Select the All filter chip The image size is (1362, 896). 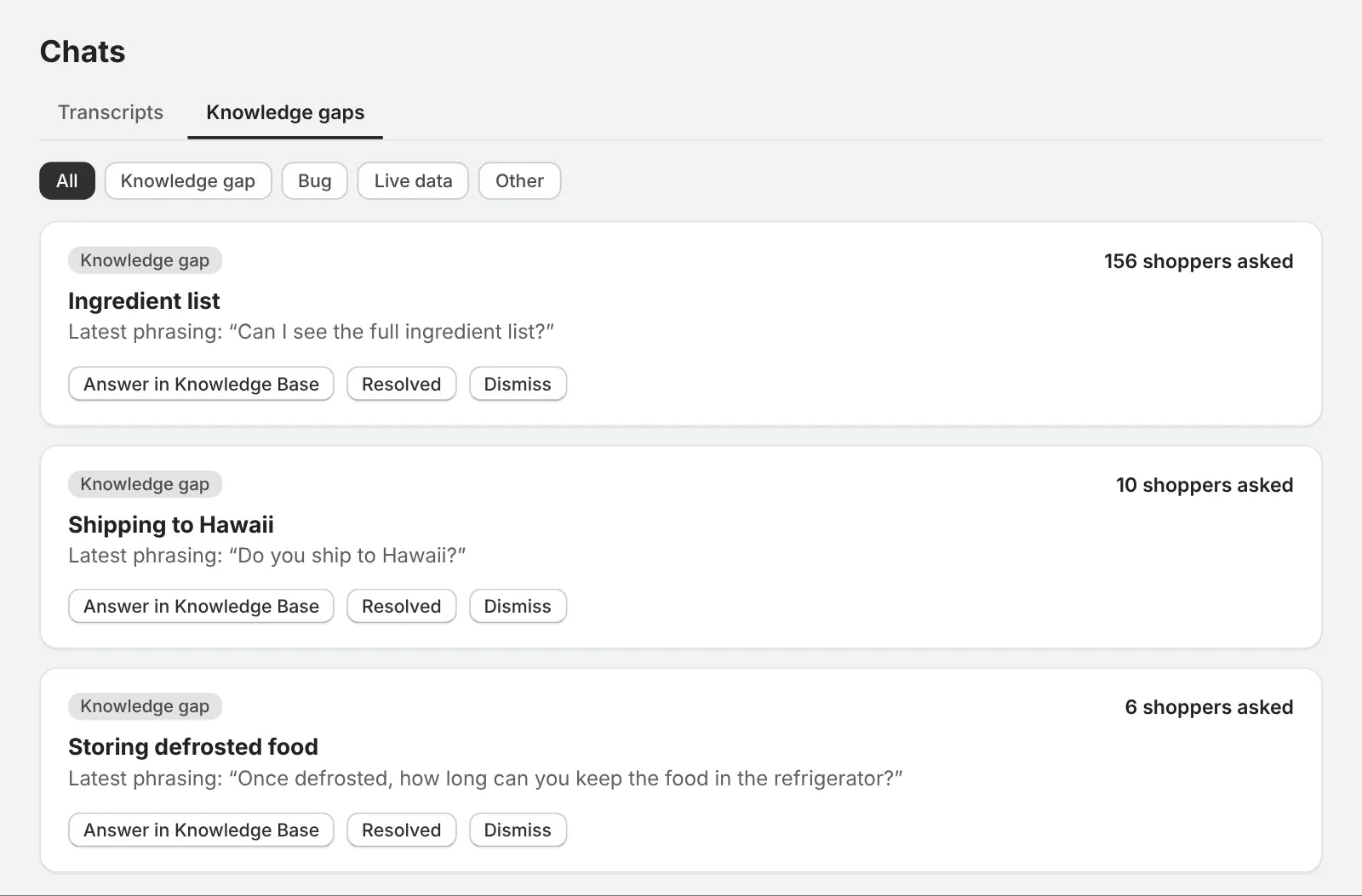[67, 181]
